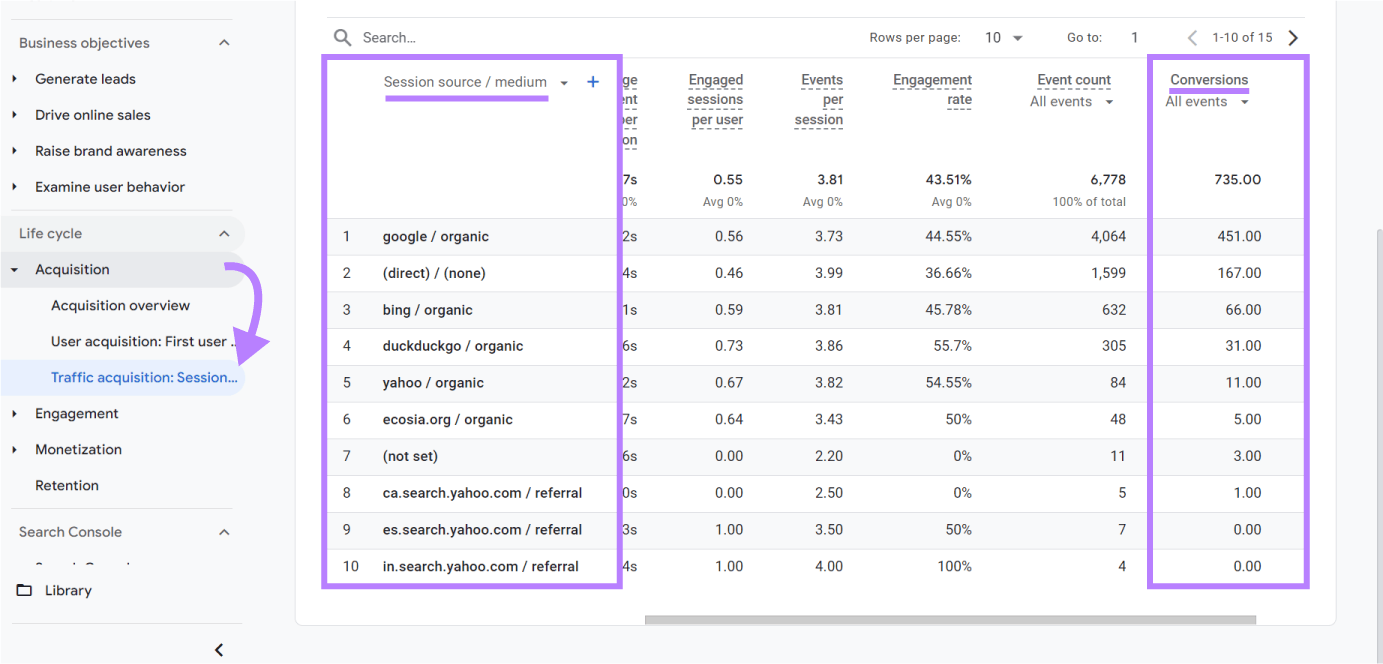Sort the table by the Engagement rate column
Screen dimensions: 1383x664
(932, 89)
